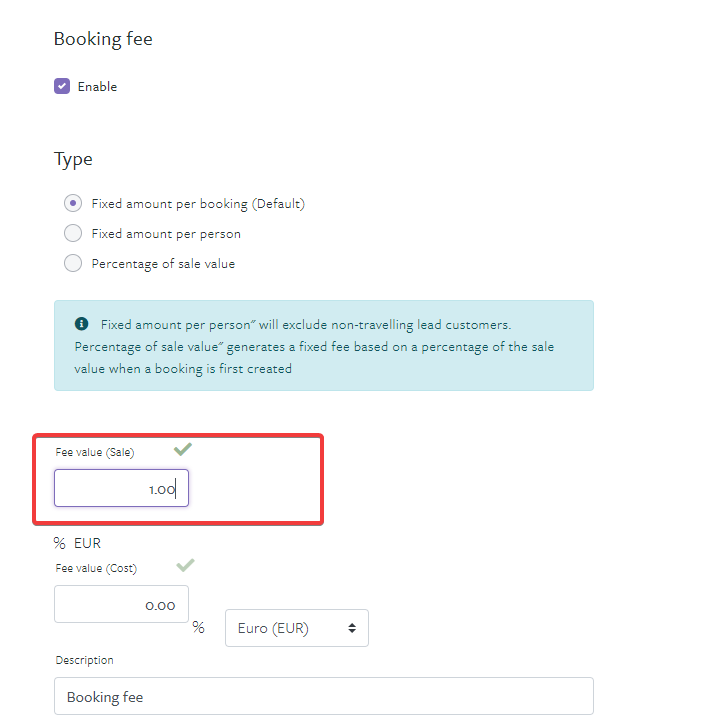The height and width of the screenshot is (727, 724).
Task: Click the Booking fee section heading
Action: point(103,39)
